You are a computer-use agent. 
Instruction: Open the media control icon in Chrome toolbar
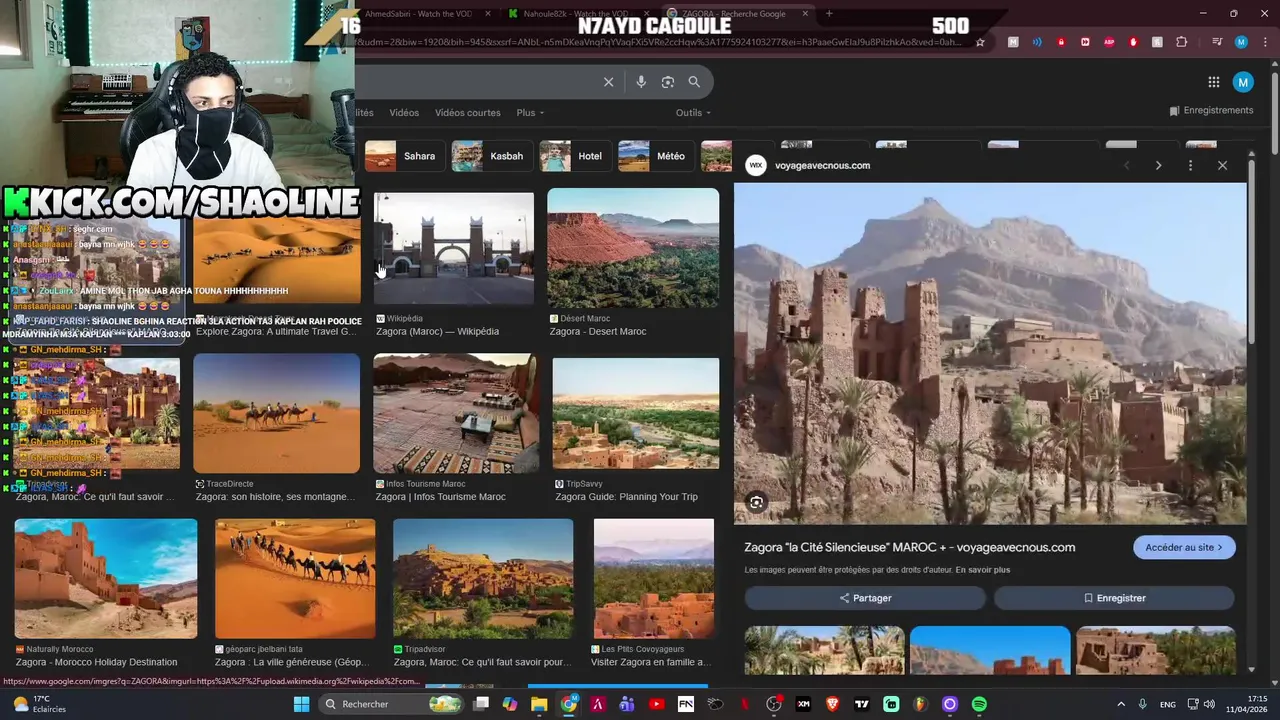coord(1217,42)
